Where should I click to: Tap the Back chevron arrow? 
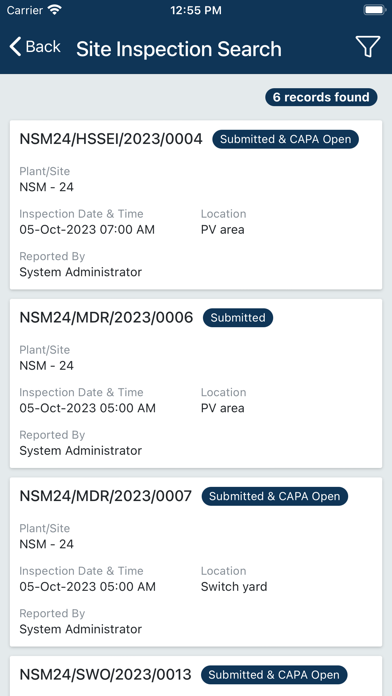pyautogui.click(x=15, y=47)
